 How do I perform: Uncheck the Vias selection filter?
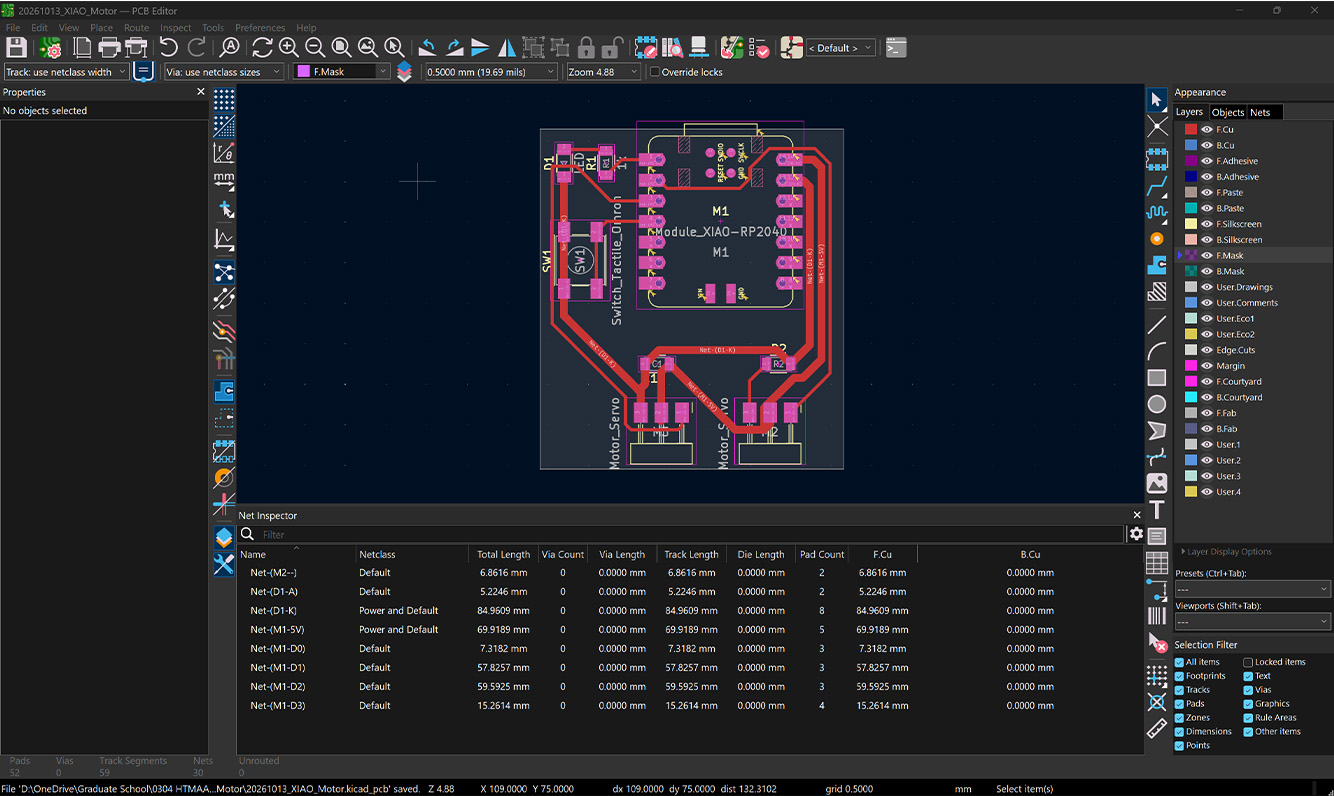point(1248,690)
